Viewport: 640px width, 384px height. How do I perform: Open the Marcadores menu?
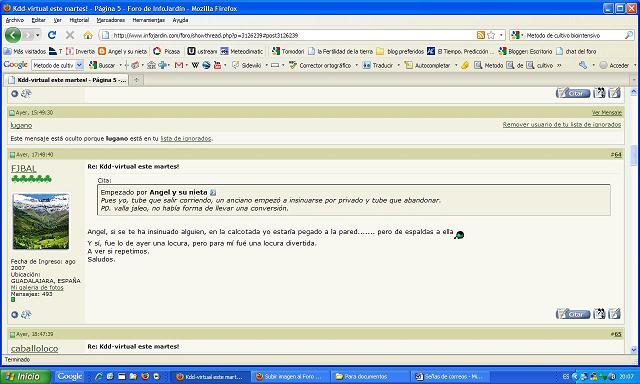111,20
